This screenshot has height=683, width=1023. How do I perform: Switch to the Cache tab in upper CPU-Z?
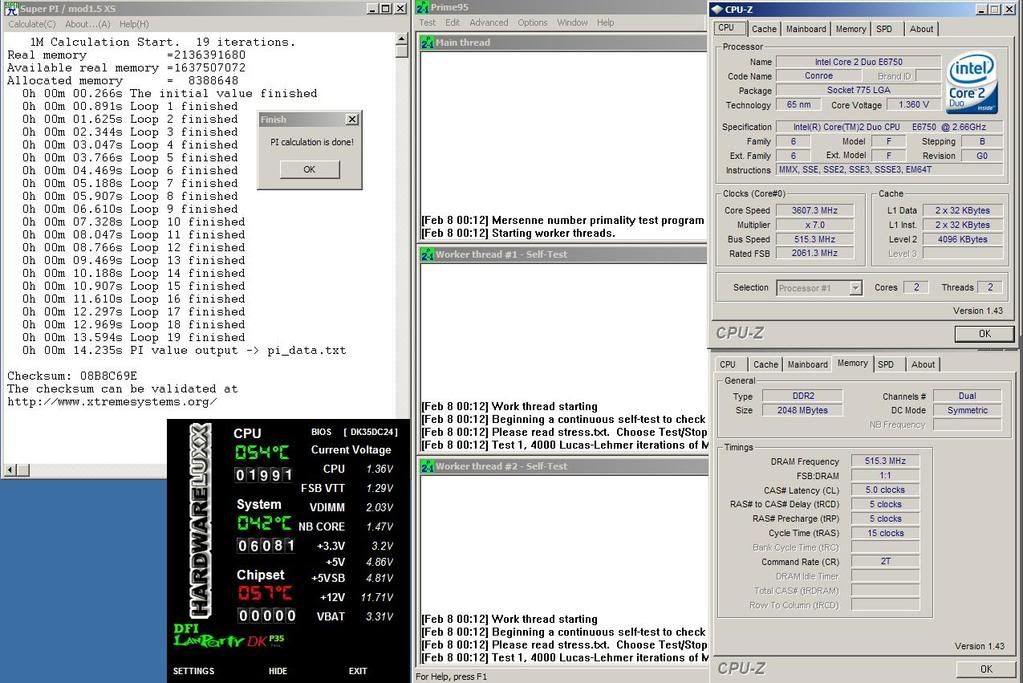coord(764,29)
